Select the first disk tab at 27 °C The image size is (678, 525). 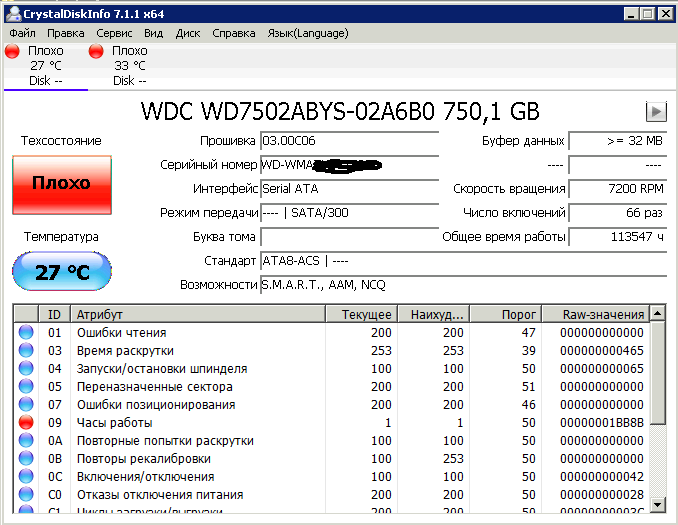pyautogui.click(x=46, y=66)
